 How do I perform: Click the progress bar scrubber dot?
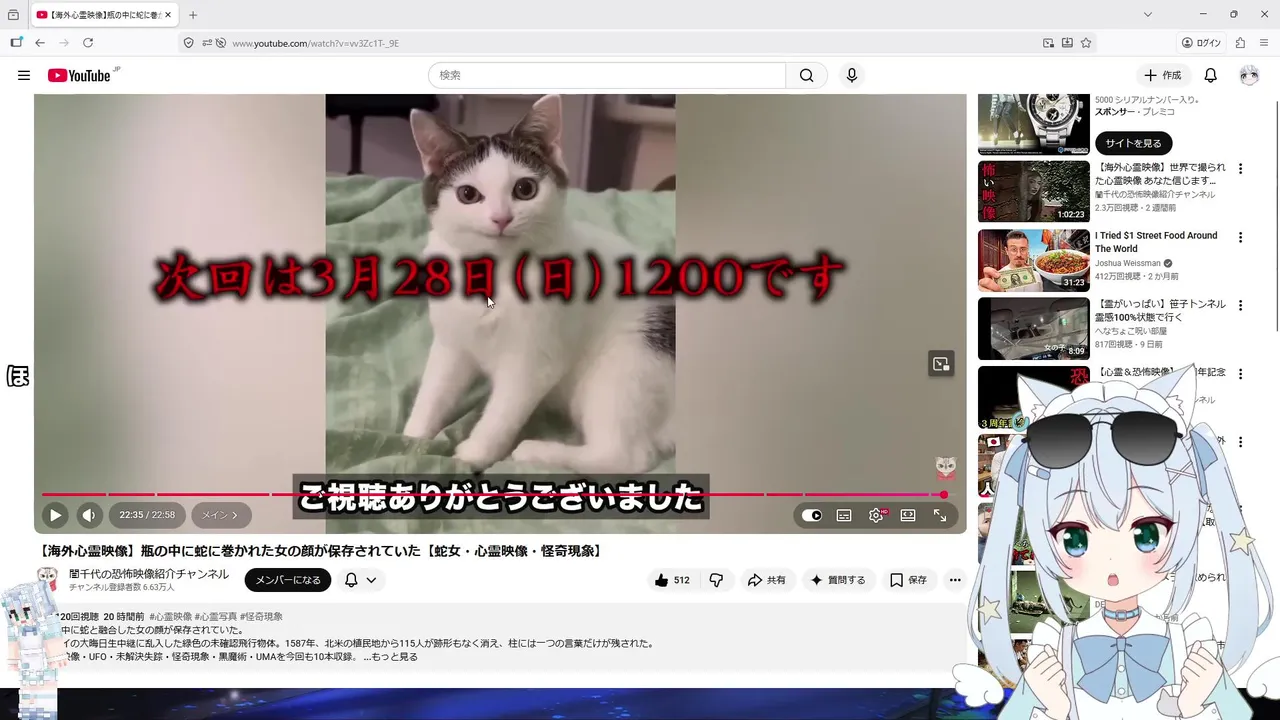pos(943,494)
